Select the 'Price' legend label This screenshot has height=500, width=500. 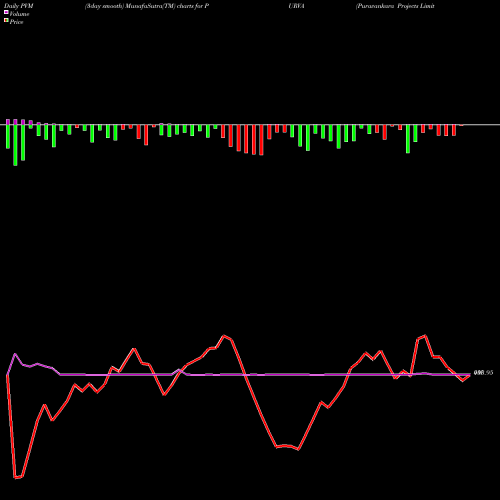16,22
